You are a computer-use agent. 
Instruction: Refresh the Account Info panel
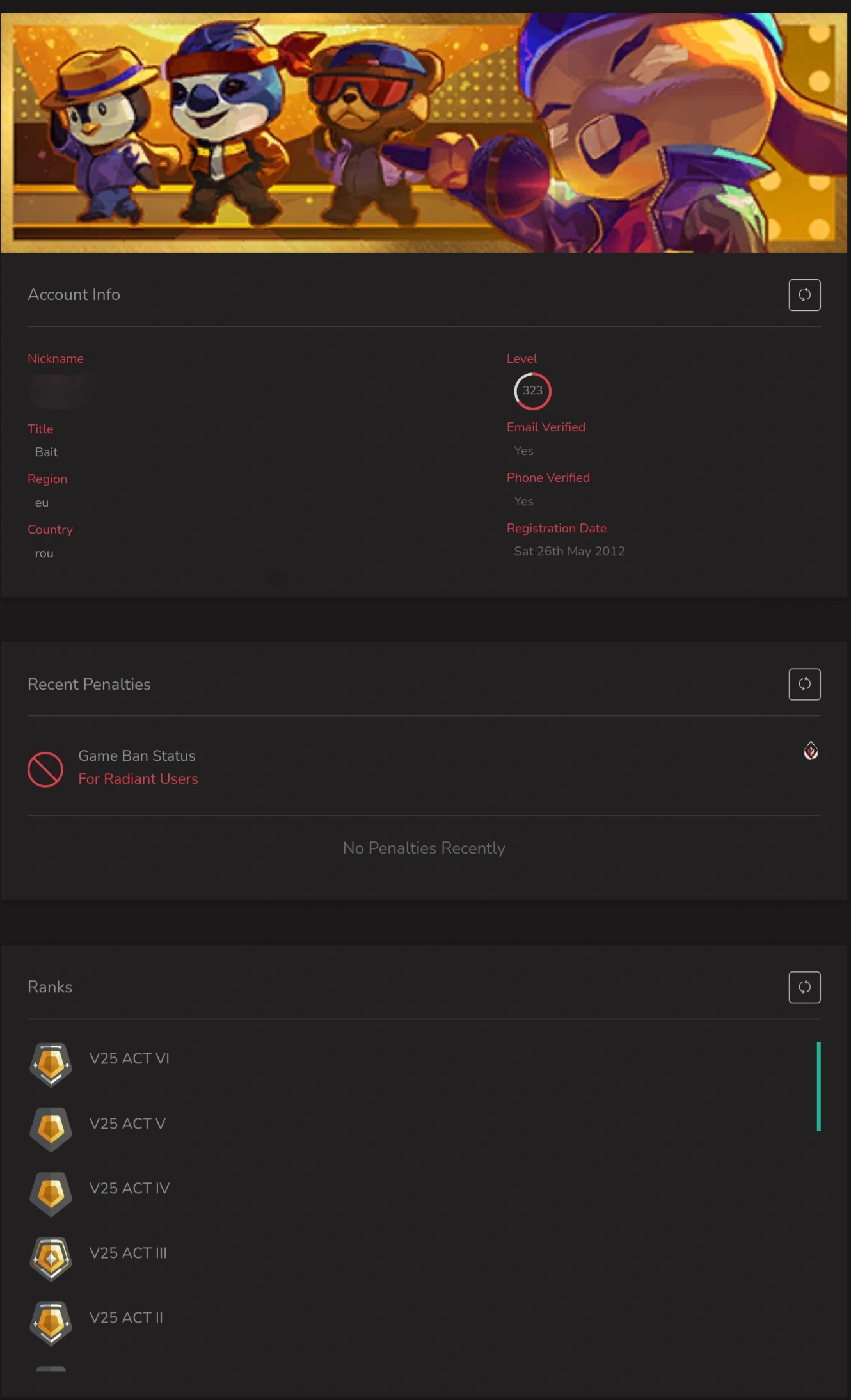tap(804, 295)
